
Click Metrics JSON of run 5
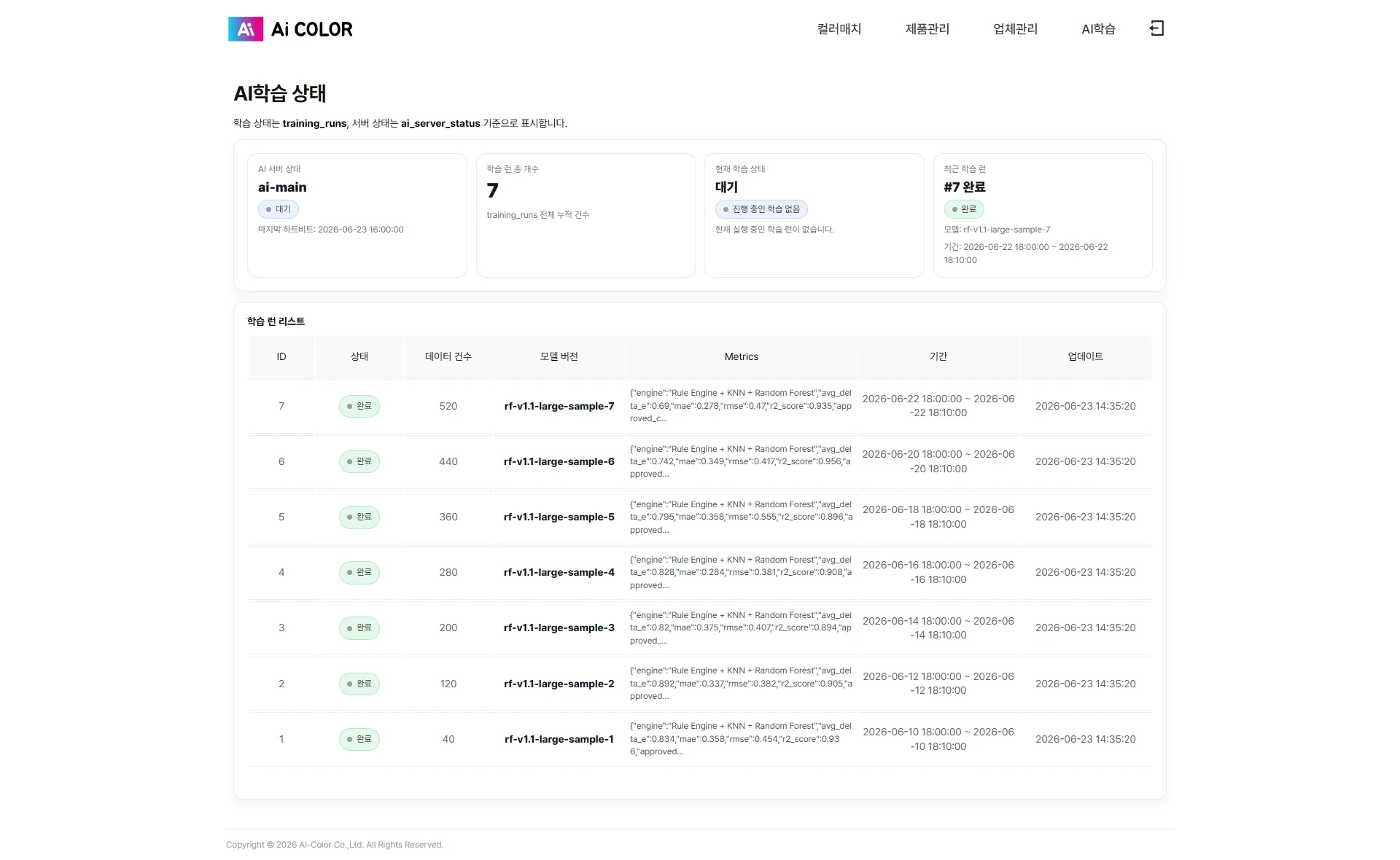point(741,517)
